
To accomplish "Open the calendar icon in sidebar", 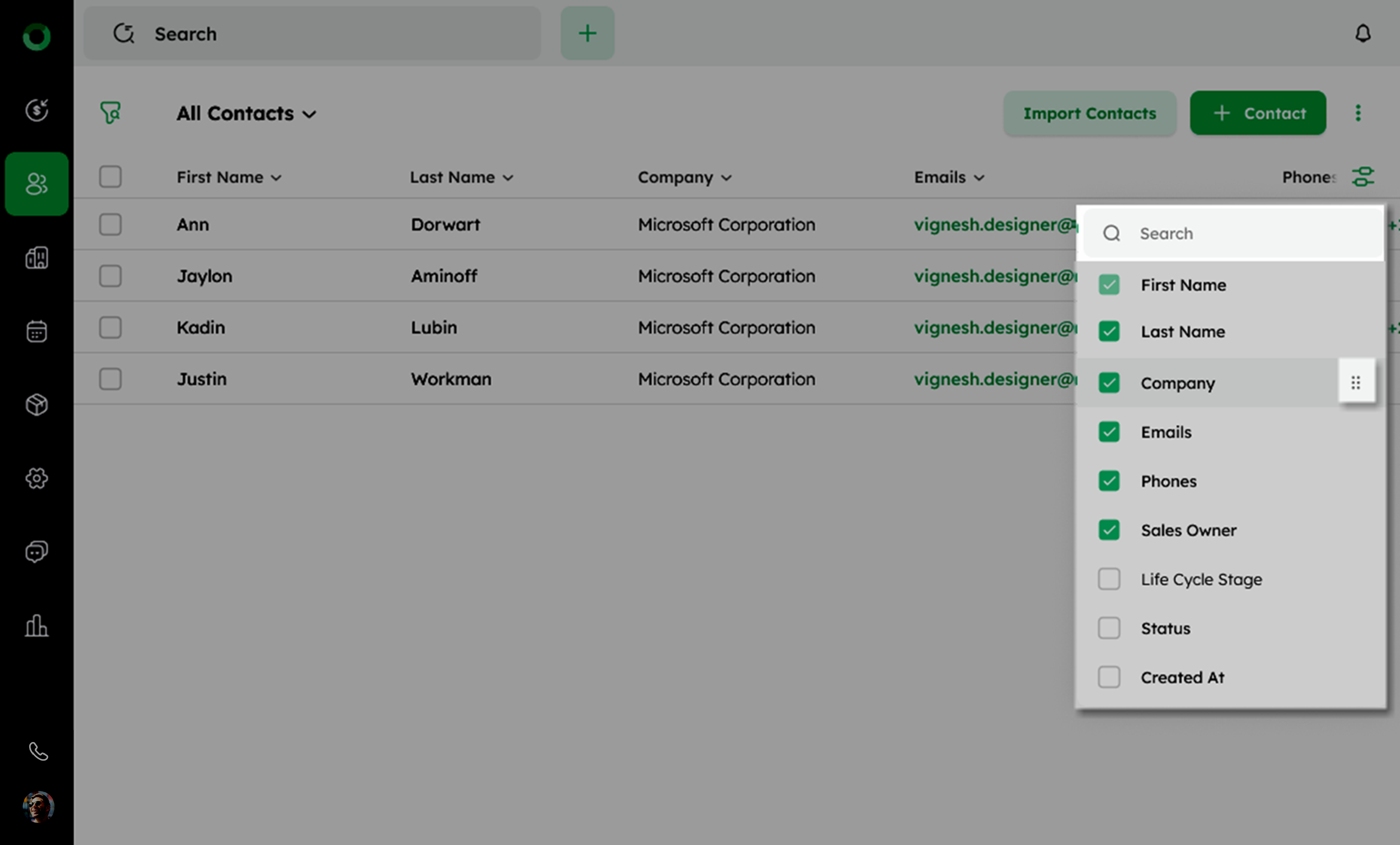I will coord(37,331).
